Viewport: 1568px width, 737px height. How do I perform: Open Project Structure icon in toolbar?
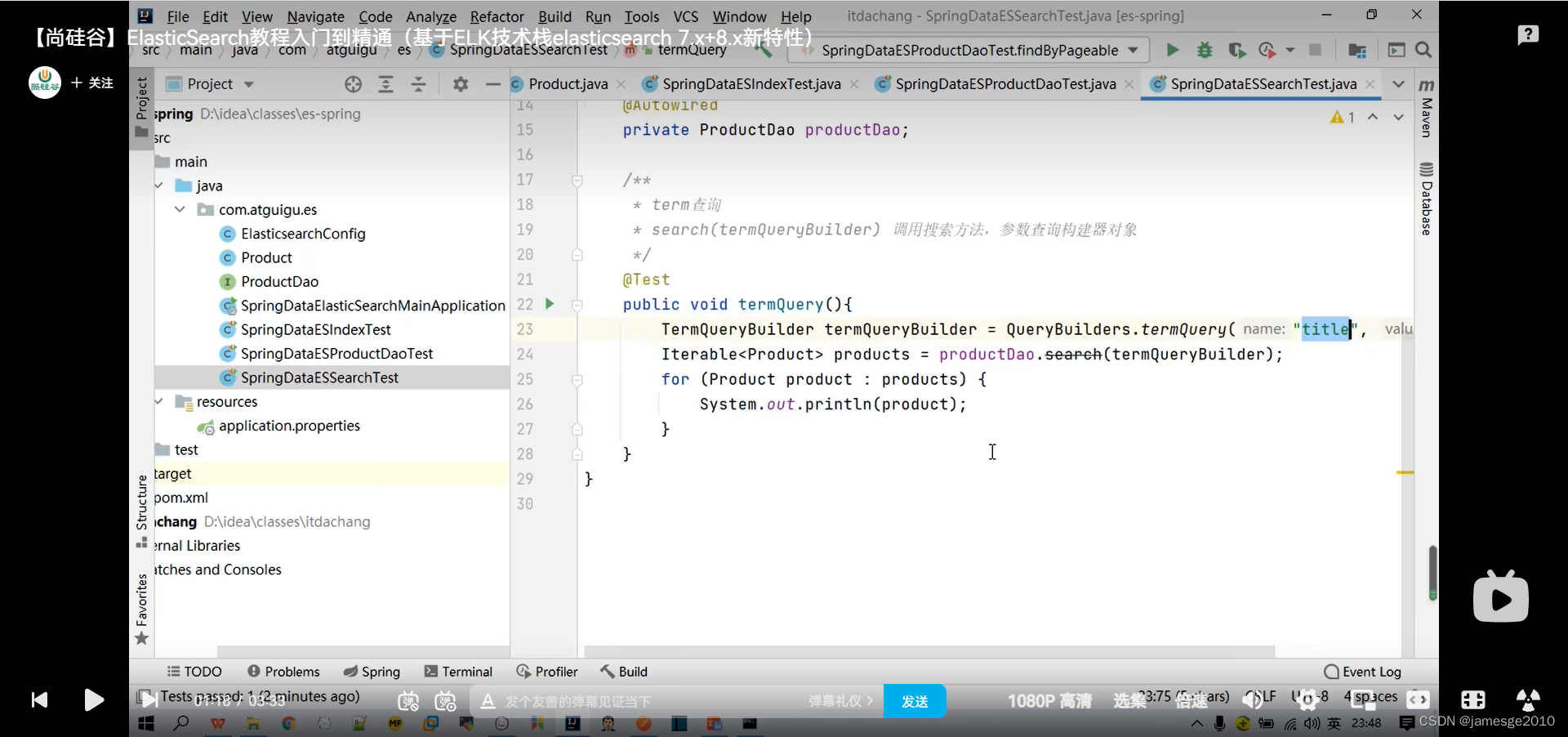tap(1357, 50)
